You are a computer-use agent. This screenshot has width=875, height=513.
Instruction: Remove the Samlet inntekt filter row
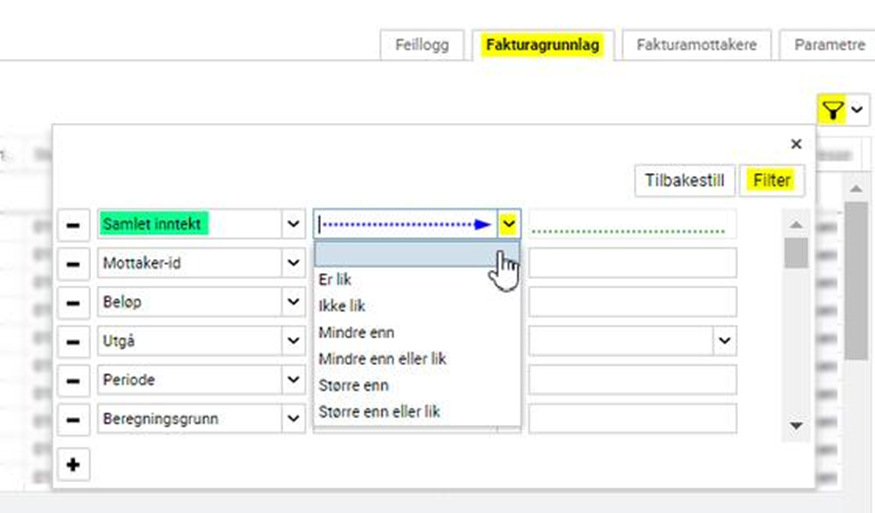pyautogui.click(x=73, y=225)
